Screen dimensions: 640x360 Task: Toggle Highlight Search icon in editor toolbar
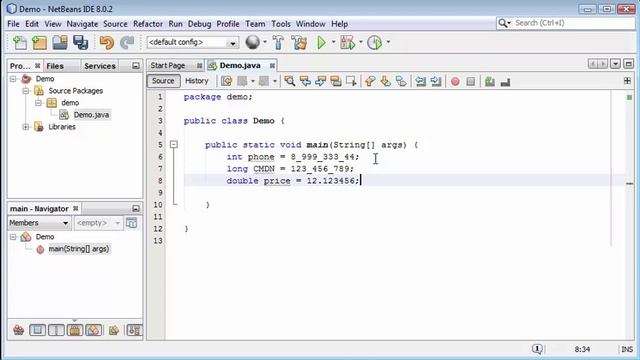pyautogui.click(x=336, y=81)
